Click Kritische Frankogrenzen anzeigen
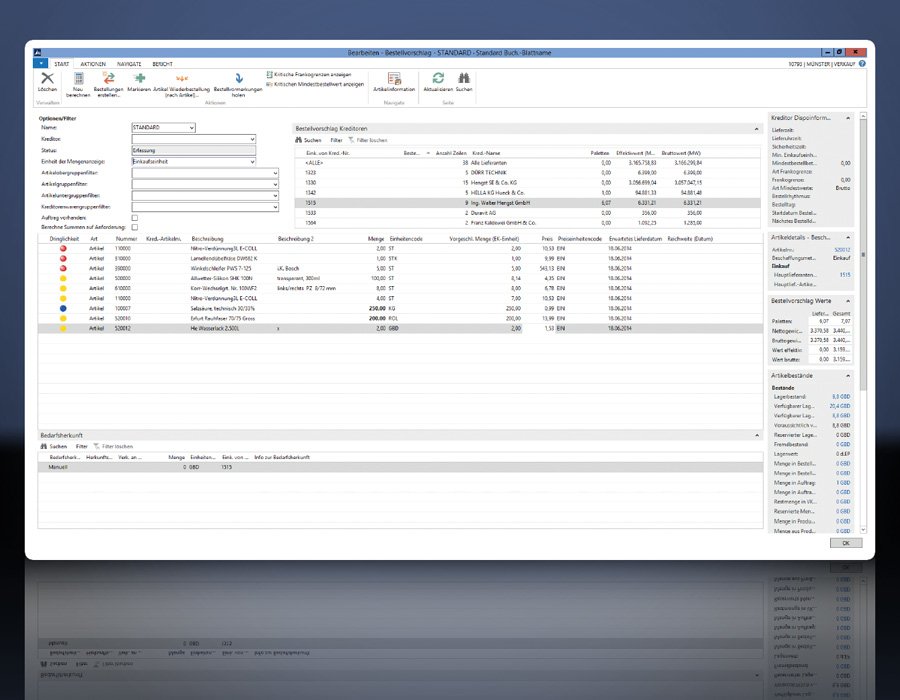The height and width of the screenshot is (700, 900). tap(312, 74)
